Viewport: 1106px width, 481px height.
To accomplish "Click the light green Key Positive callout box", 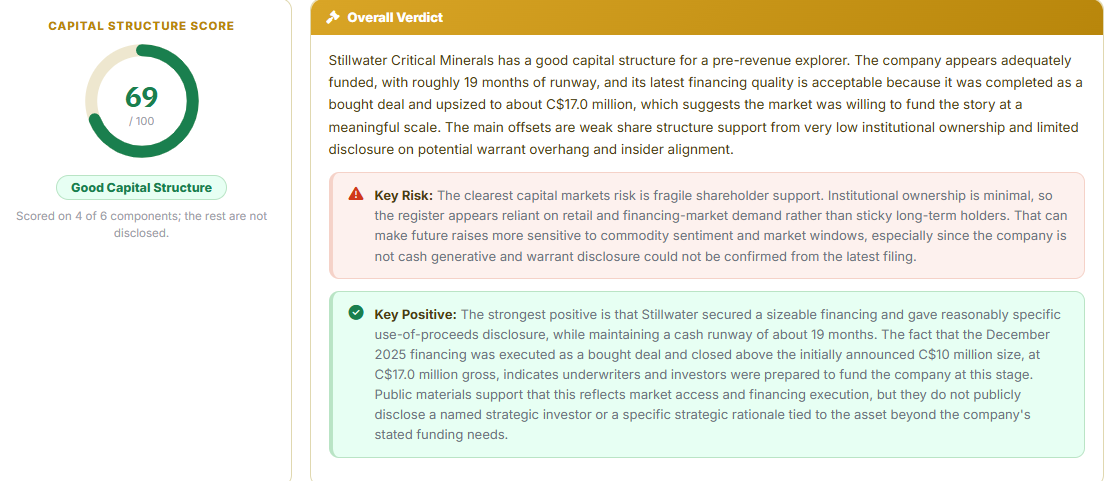I will tap(707, 375).
